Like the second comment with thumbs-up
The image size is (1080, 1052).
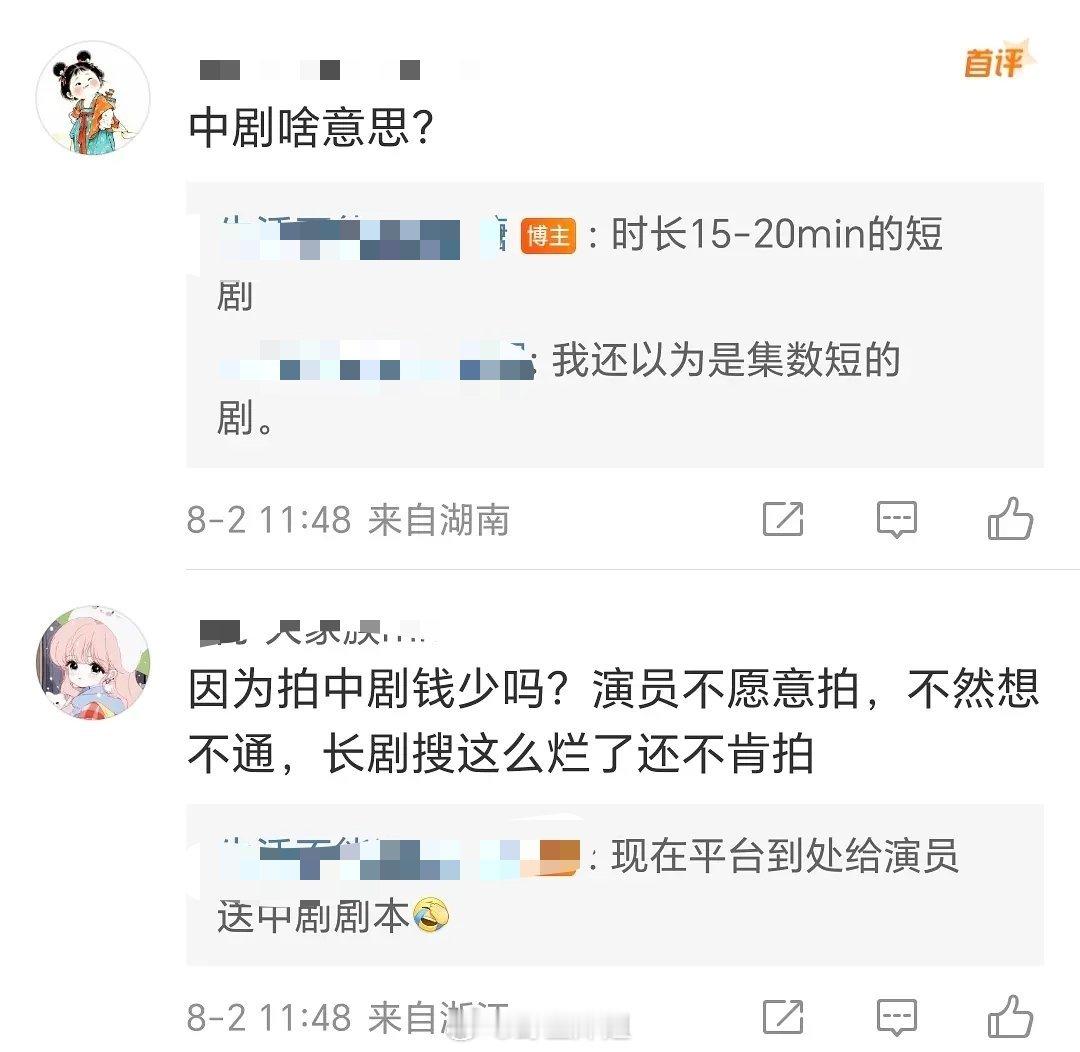(x=1010, y=1016)
